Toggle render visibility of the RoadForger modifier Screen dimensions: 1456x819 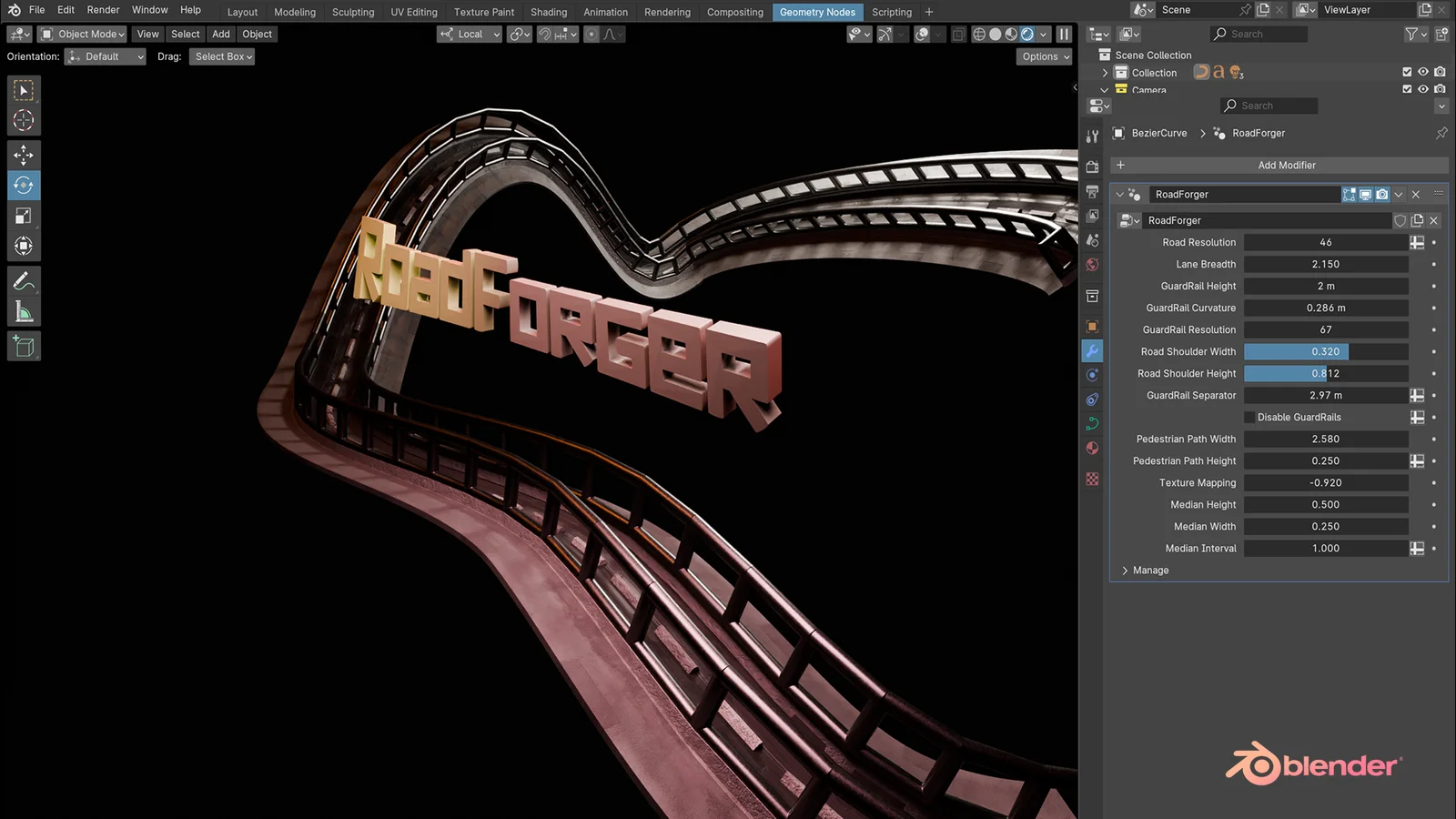tap(1381, 194)
